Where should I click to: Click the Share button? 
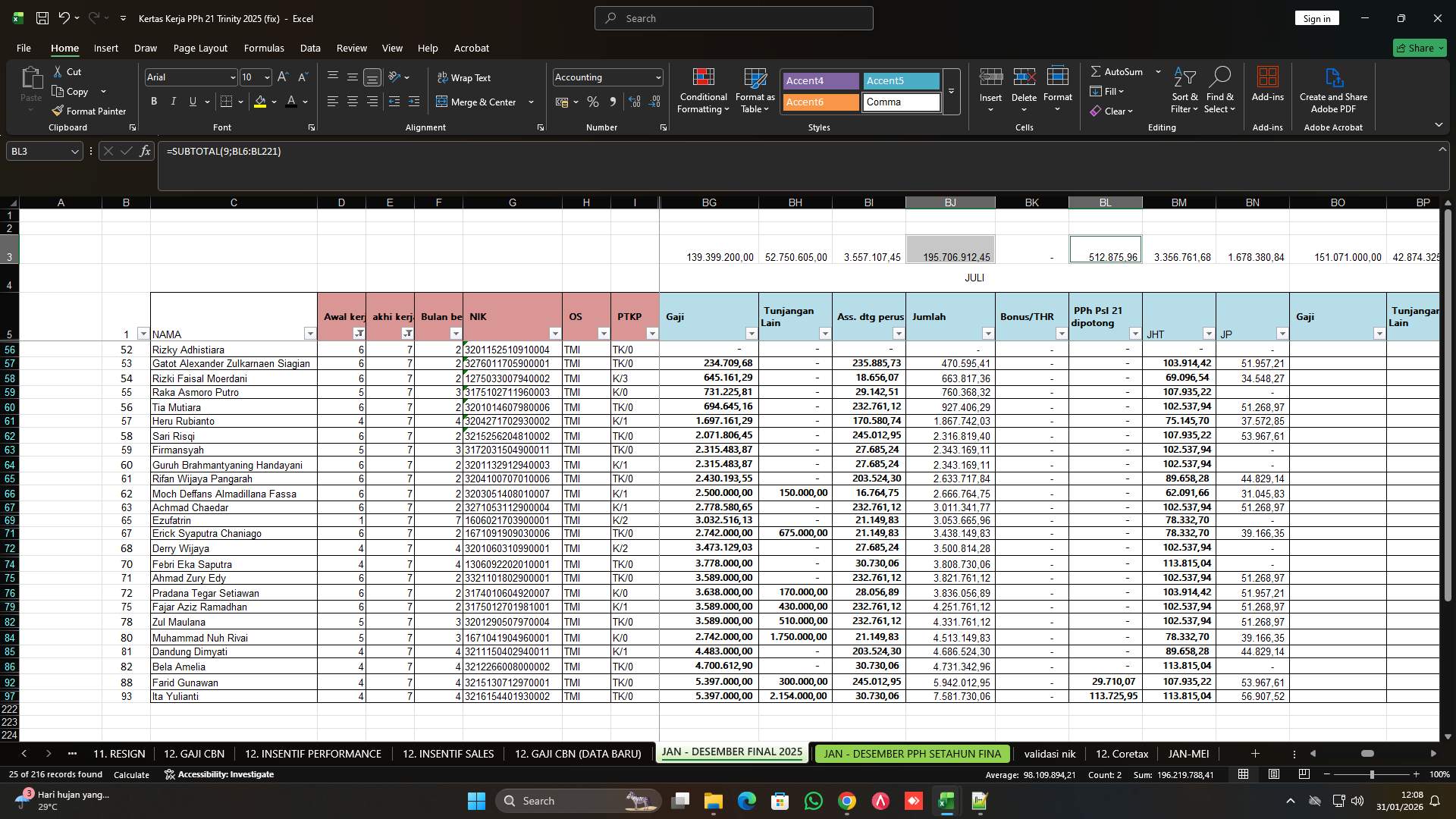point(1419,47)
